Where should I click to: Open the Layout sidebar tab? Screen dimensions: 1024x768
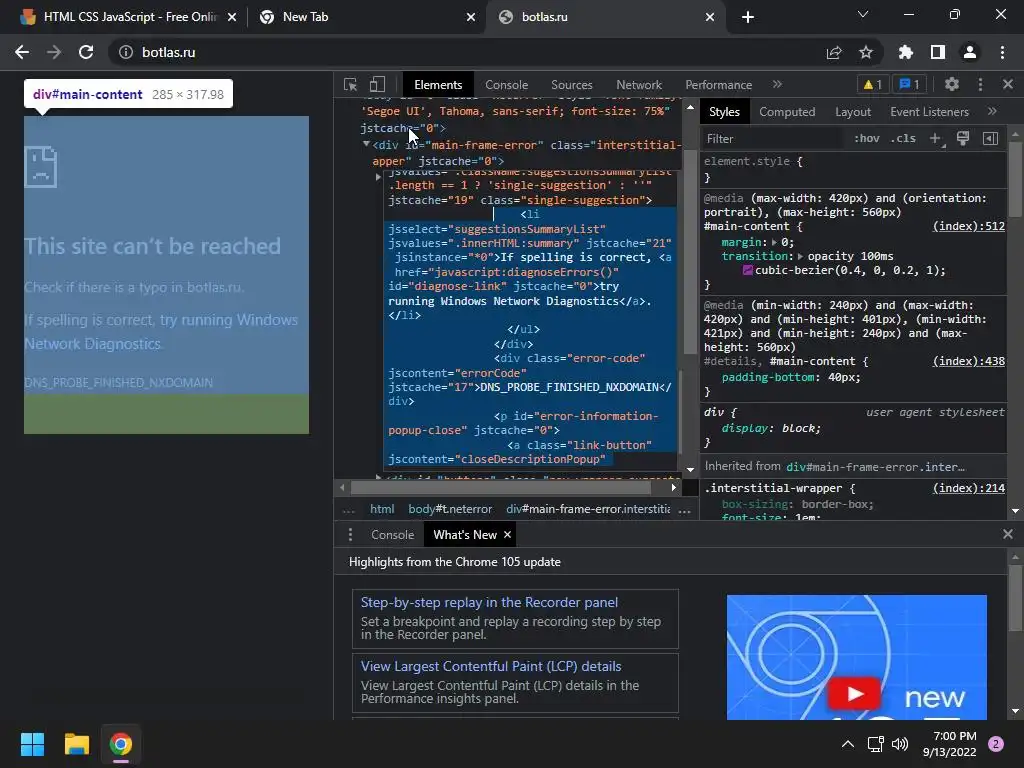pyautogui.click(x=853, y=112)
